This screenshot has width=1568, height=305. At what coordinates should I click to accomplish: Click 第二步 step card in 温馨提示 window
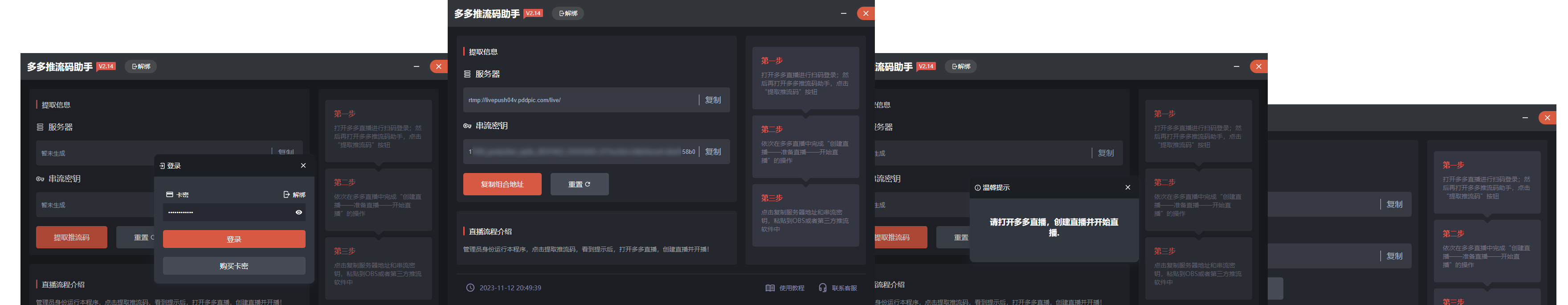point(1199,200)
